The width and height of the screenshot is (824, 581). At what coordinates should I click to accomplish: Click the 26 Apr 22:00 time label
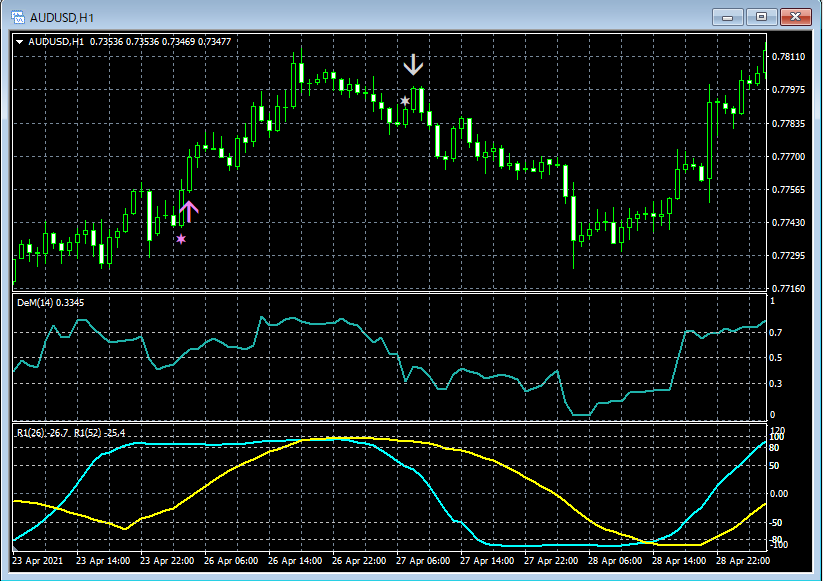tap(358, 561)
